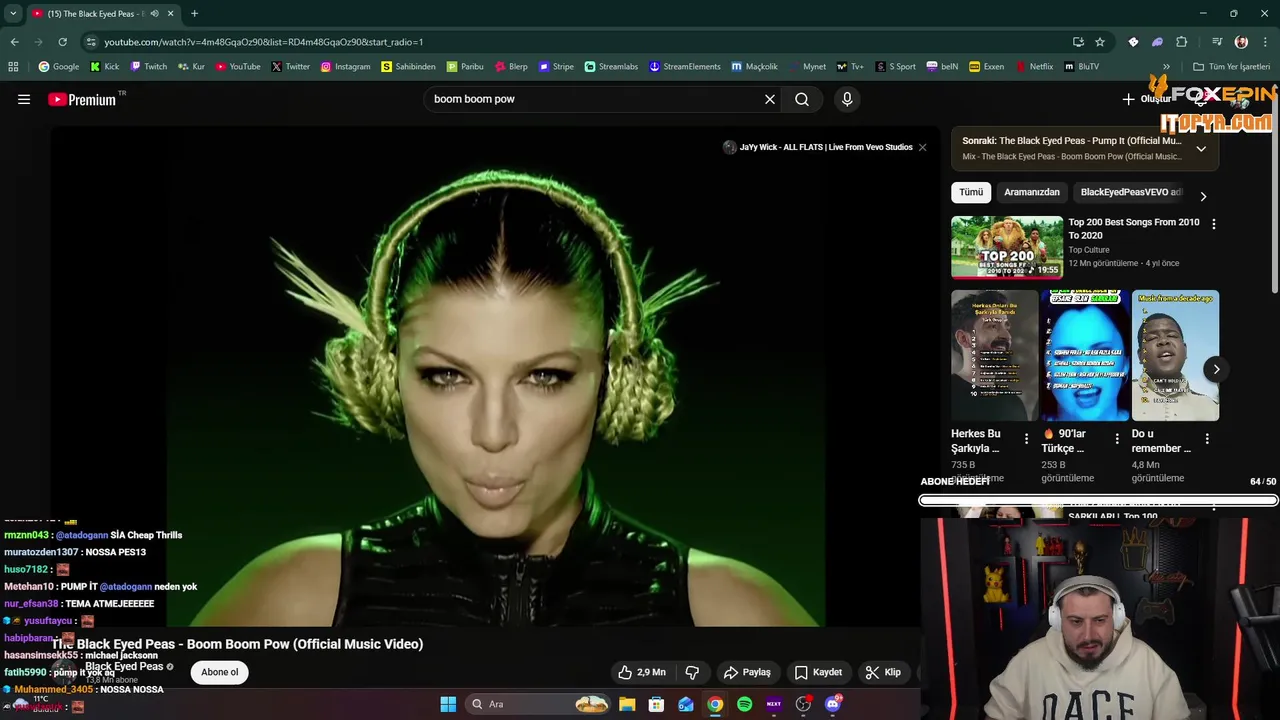Open the Windows Start menu
The width and height of the screenshot is (1280, 720).
tap(448, 704)
